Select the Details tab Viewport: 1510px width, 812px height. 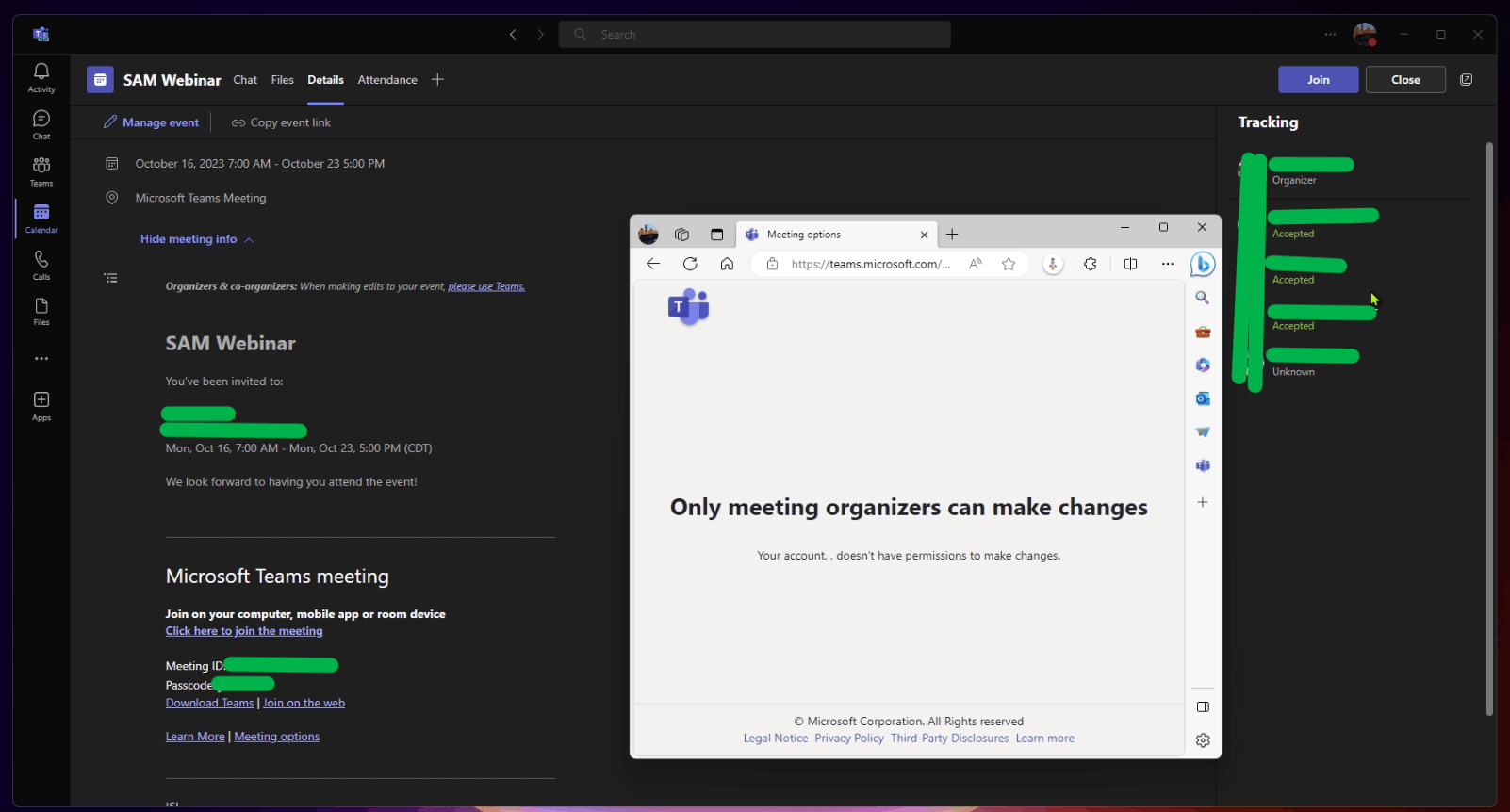pos(325,80)
